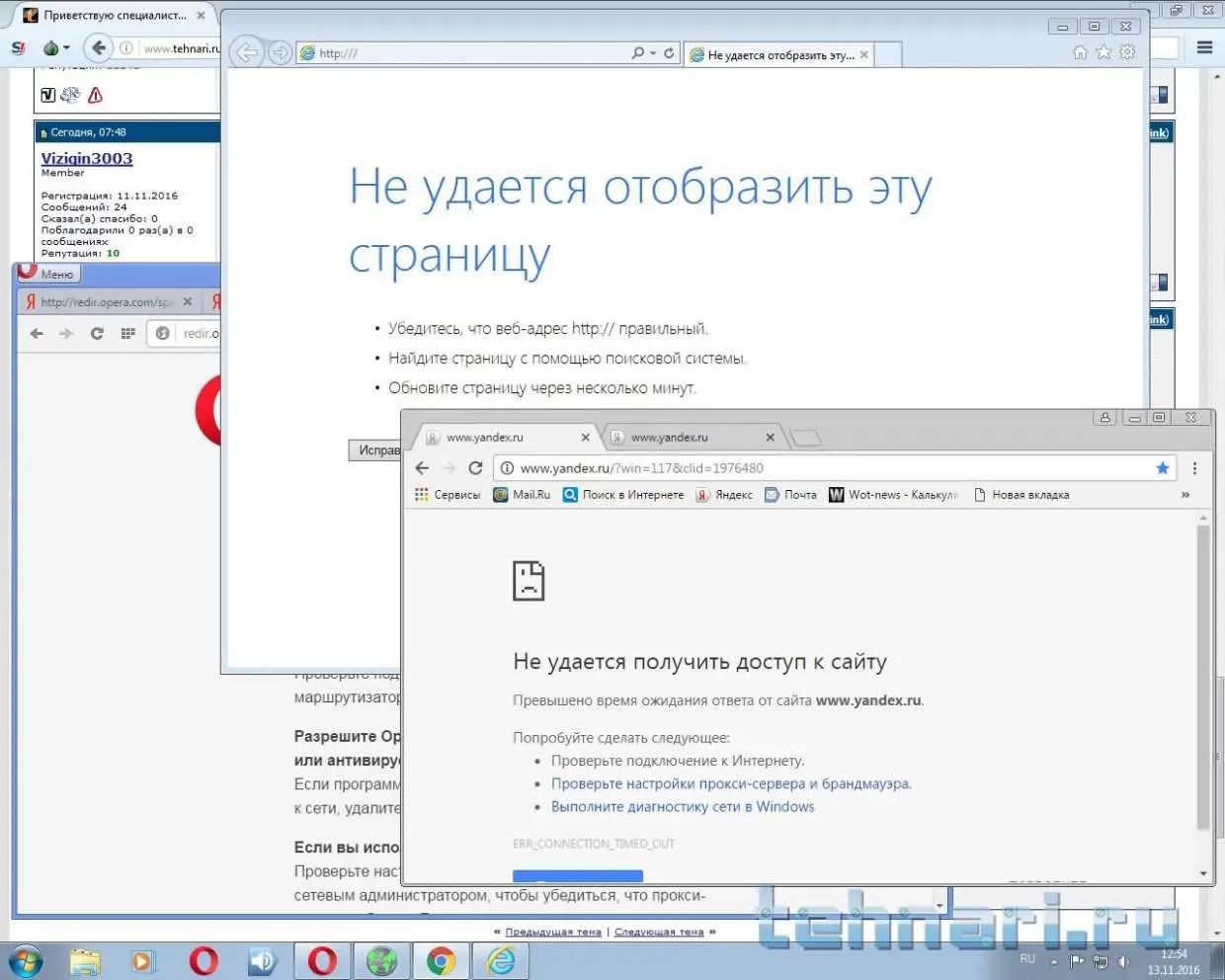Viewport: 1225px width, 980px height.
Task: Open the Windows Start button
Action: click(x=26, y=961)
